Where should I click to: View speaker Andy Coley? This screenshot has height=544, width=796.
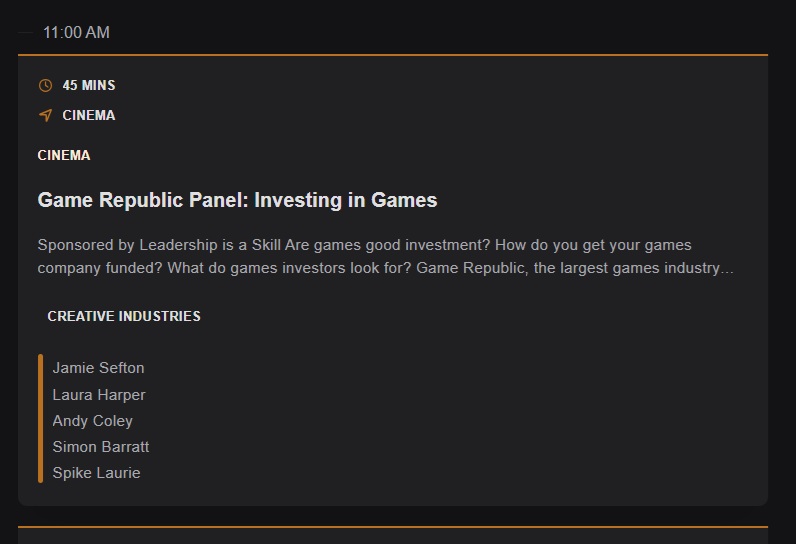(x=92, y=421)
